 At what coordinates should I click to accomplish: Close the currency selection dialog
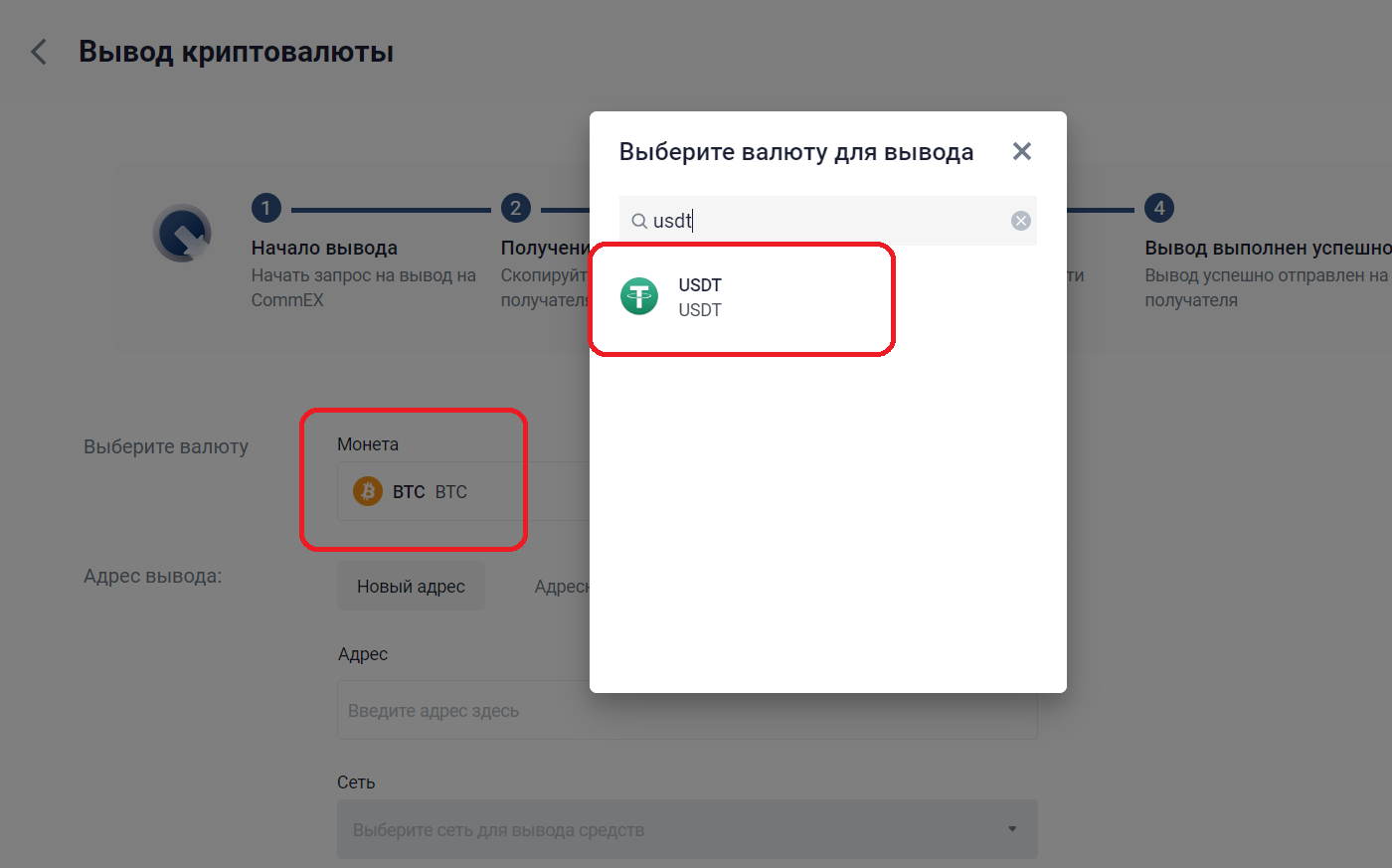pos(1021,151)
